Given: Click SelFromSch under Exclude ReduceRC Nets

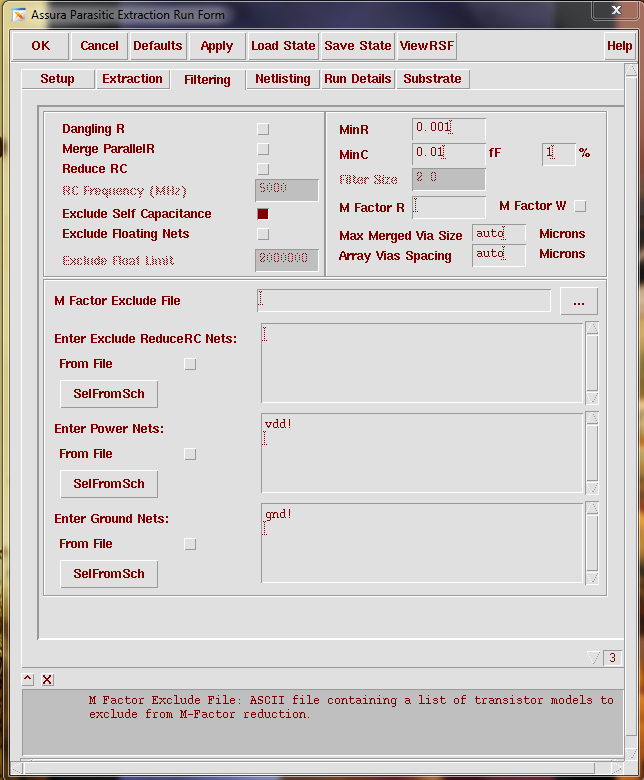Looking at the screenshot, I should pos(109,394).
